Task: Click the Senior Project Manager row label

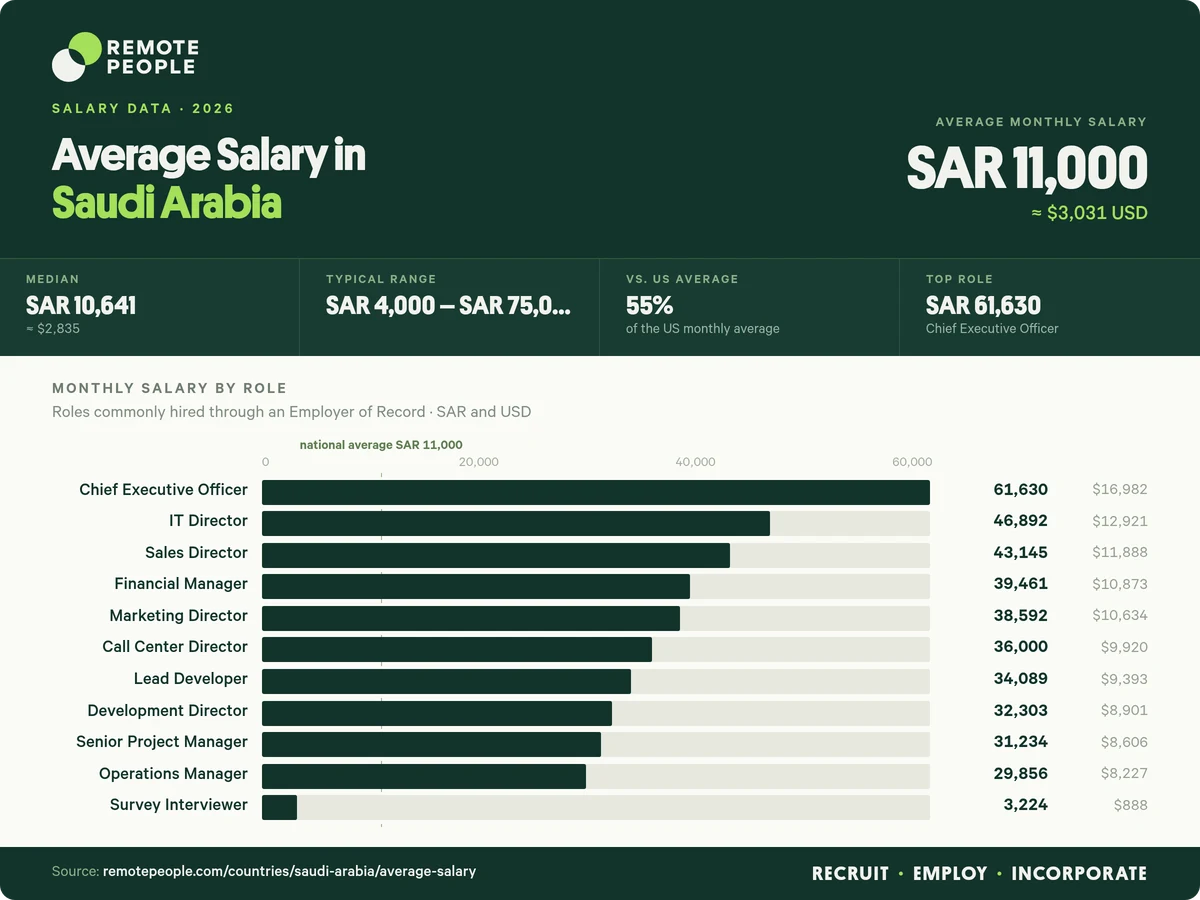Action: tap(162, 741)
